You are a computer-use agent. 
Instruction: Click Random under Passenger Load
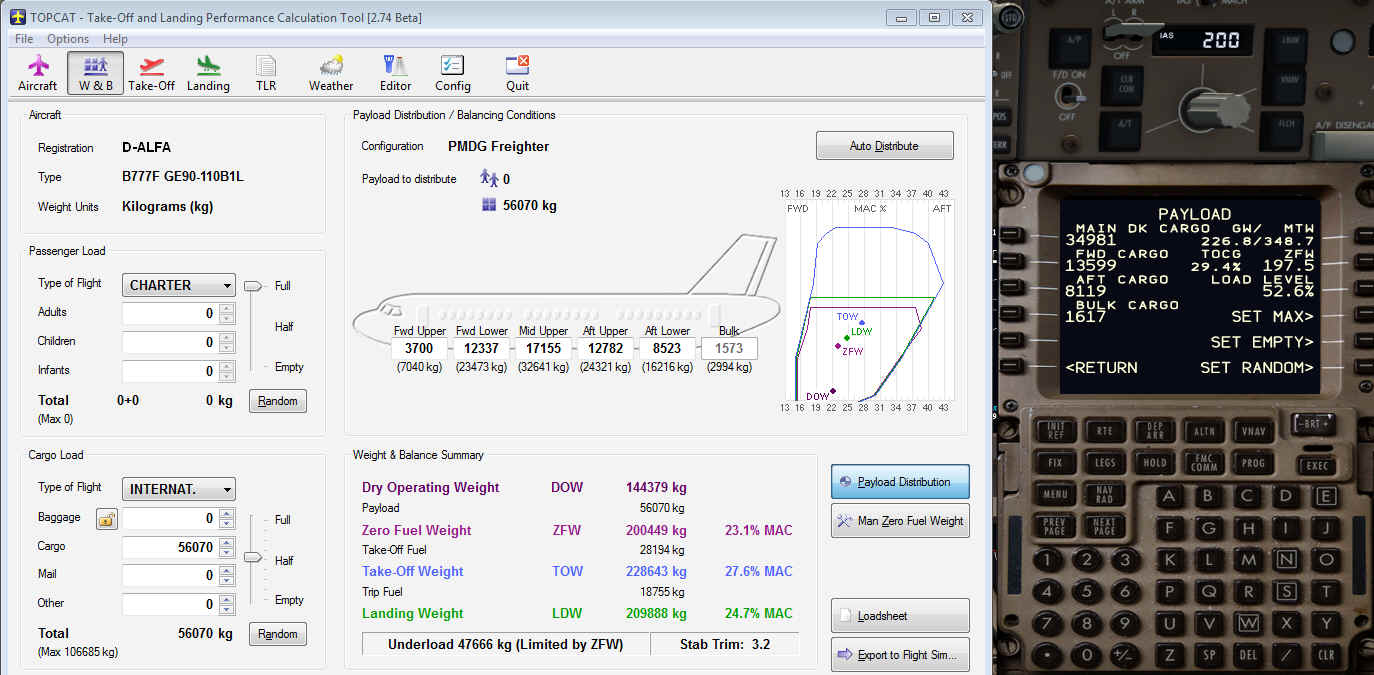278,401
